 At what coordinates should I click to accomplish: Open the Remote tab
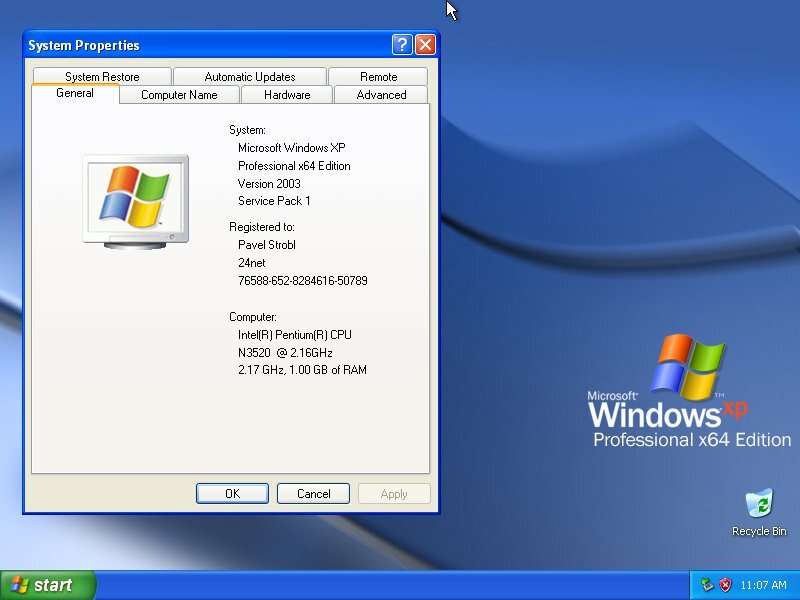point(378,76)
